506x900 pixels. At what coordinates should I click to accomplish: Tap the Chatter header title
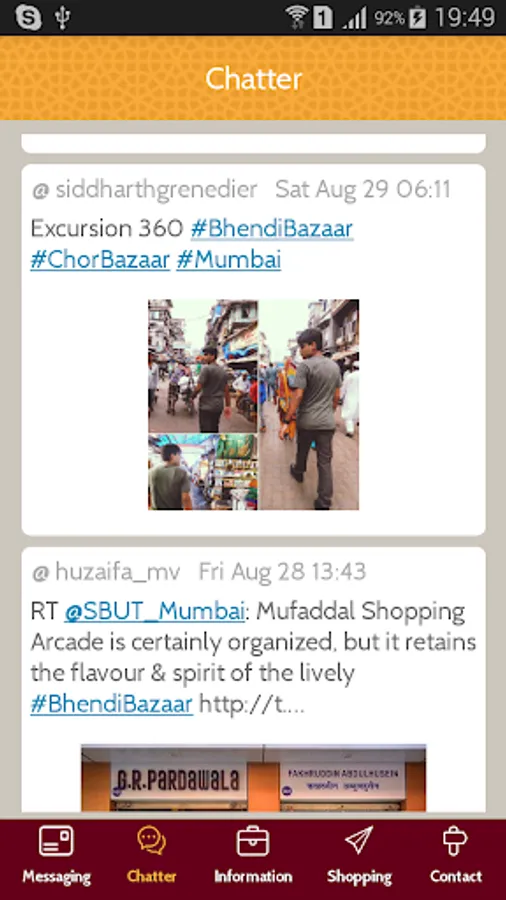[x=254, y=79]
